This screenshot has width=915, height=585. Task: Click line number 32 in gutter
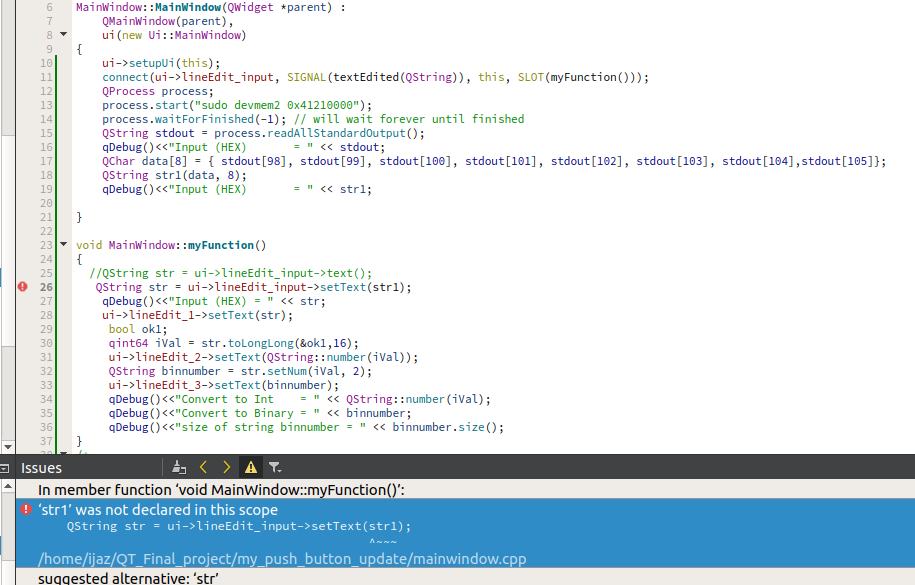(46, 371)
